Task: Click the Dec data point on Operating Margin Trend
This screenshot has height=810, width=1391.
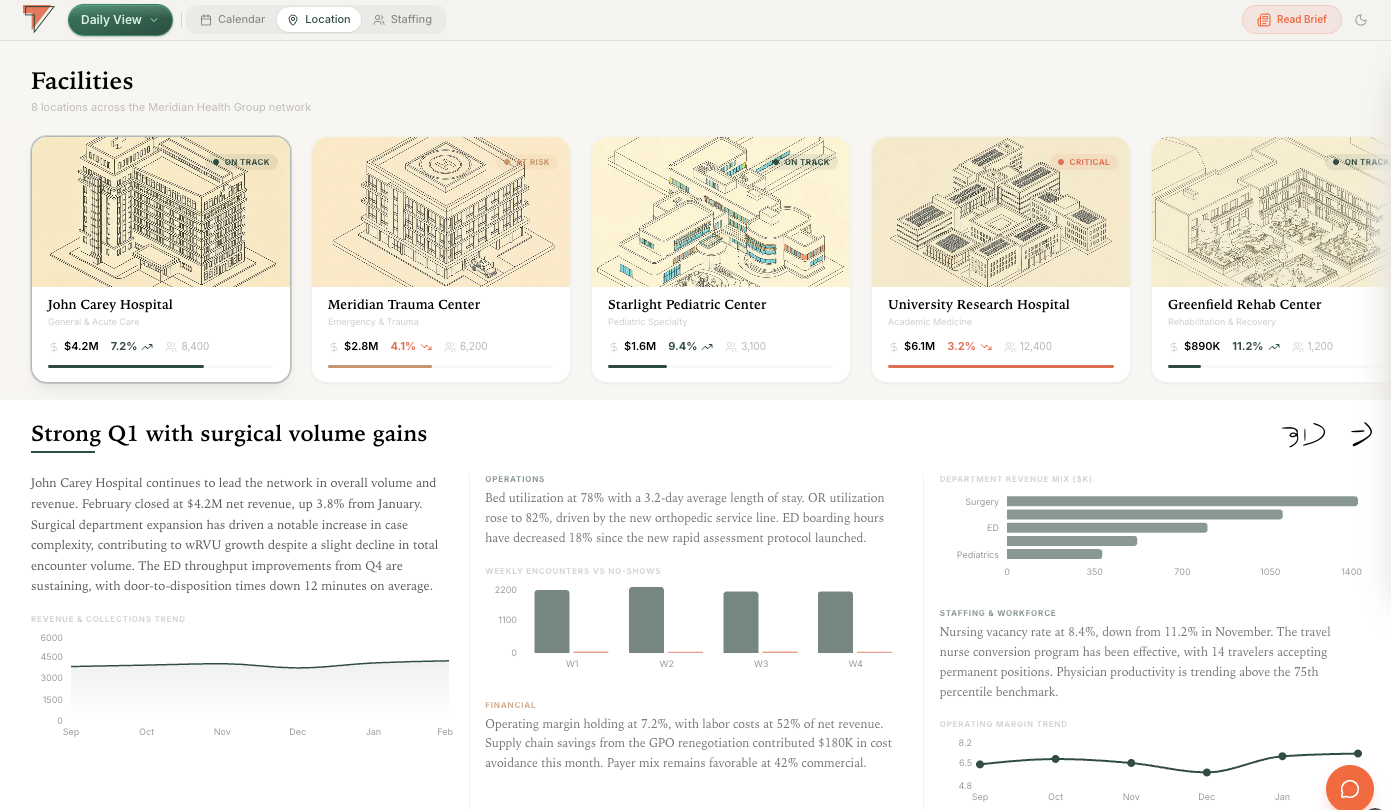Action: (1207, 772)
